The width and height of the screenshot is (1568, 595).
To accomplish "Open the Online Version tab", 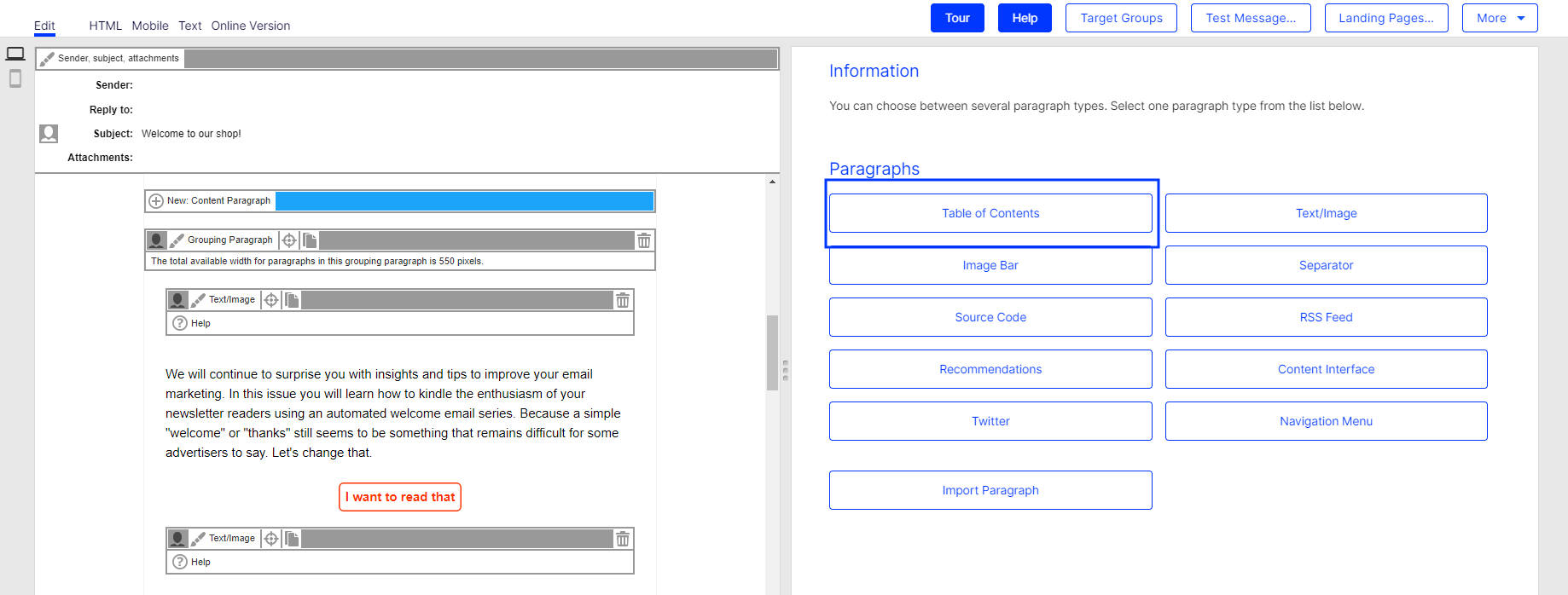I will pos(250,26).
